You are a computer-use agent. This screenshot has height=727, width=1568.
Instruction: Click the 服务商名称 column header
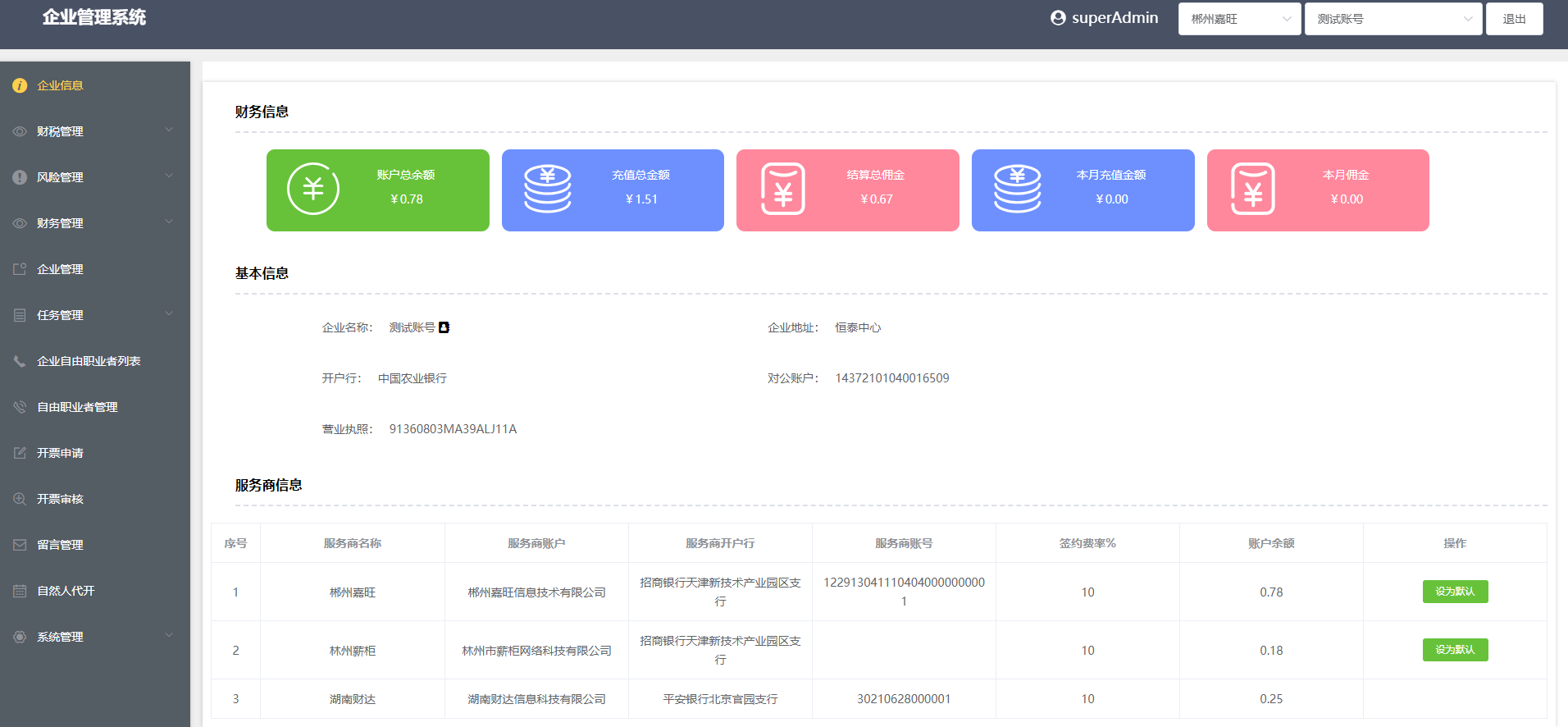point(353,543)
